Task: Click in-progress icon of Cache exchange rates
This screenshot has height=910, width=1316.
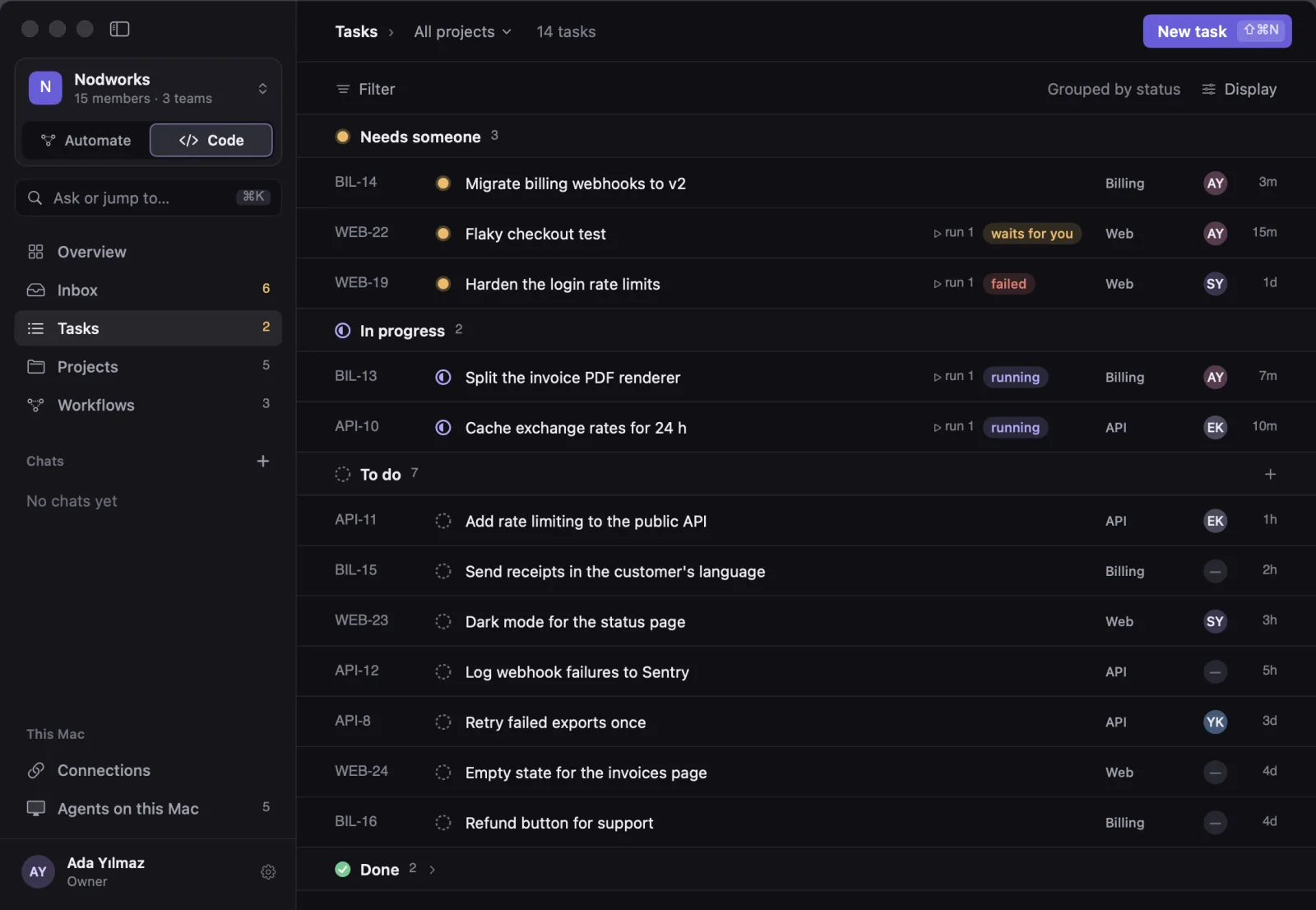Action: 443,427
